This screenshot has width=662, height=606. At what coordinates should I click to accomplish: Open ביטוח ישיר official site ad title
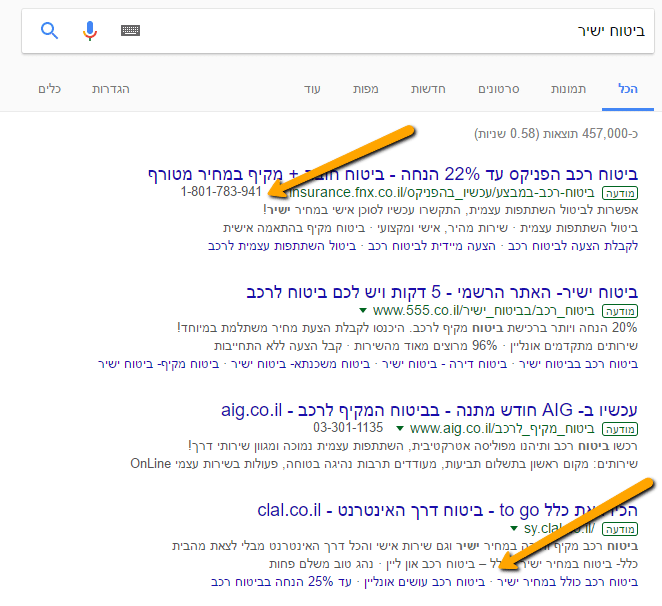(442, 292)
